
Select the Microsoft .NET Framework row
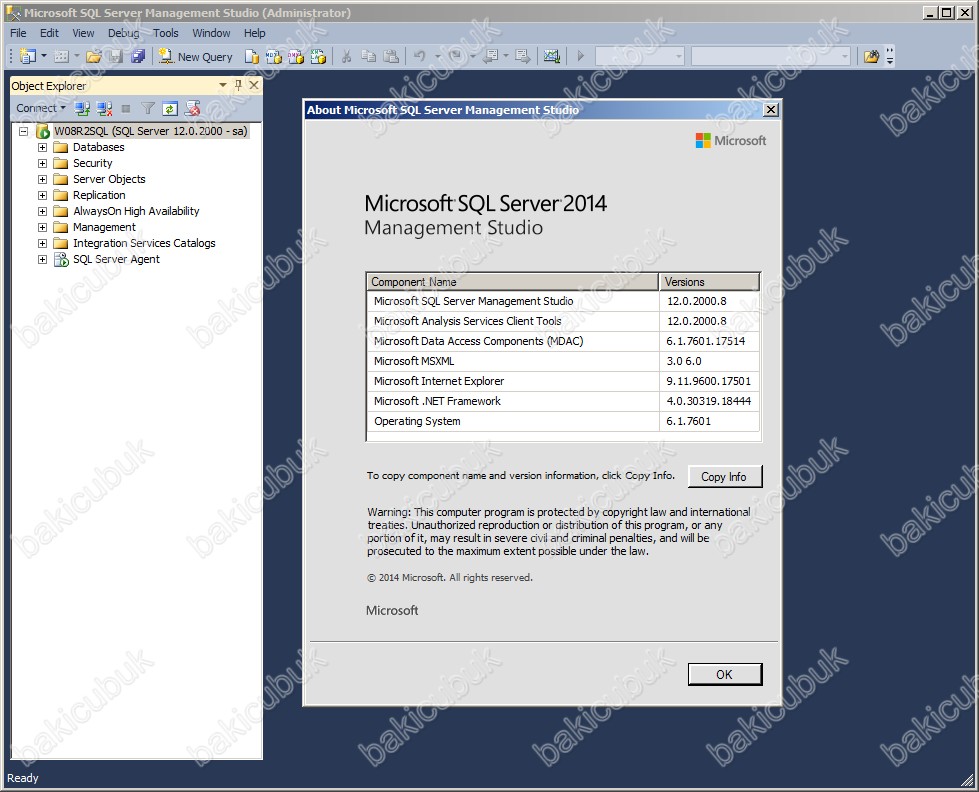(x=563, y=401)
